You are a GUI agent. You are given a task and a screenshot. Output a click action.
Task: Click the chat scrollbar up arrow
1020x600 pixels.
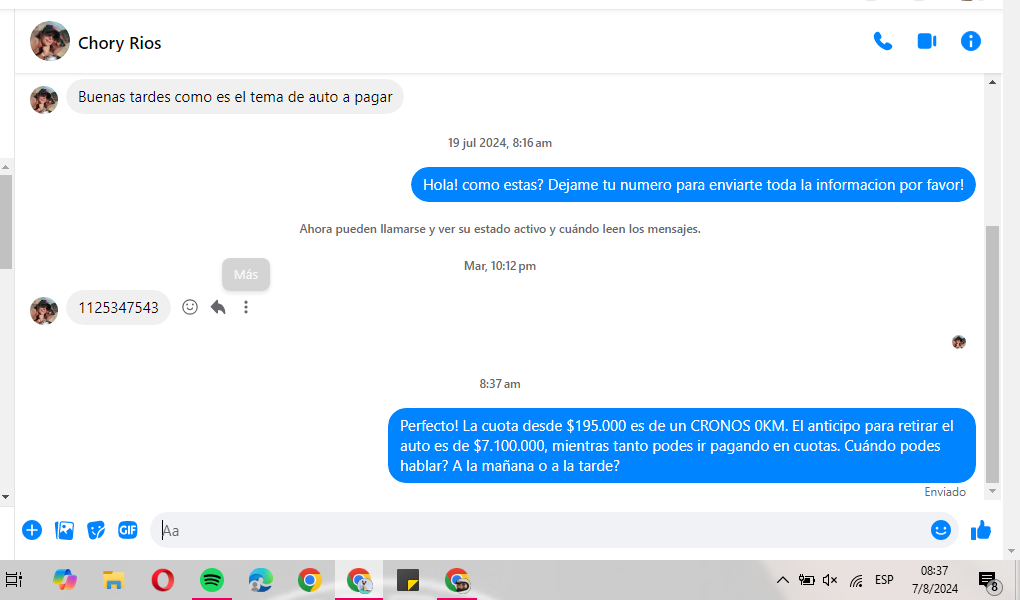coord(993,82)
